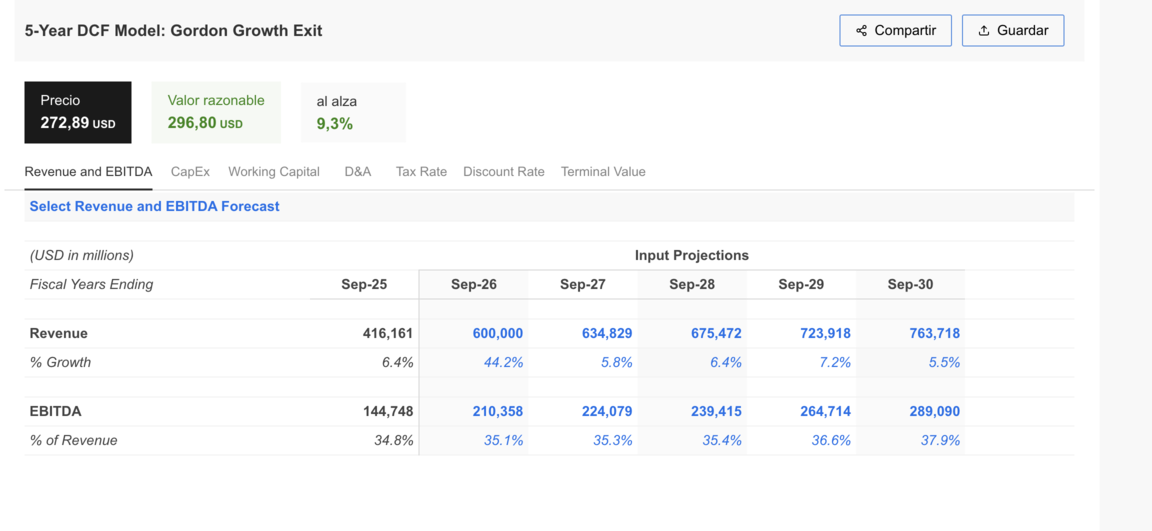Image resolution: width=1152 pixels, height=531 pixels.
Task: Select the Sep-27 revenue value 634,829
Action: pyautogui.click(x=606, y=334)
